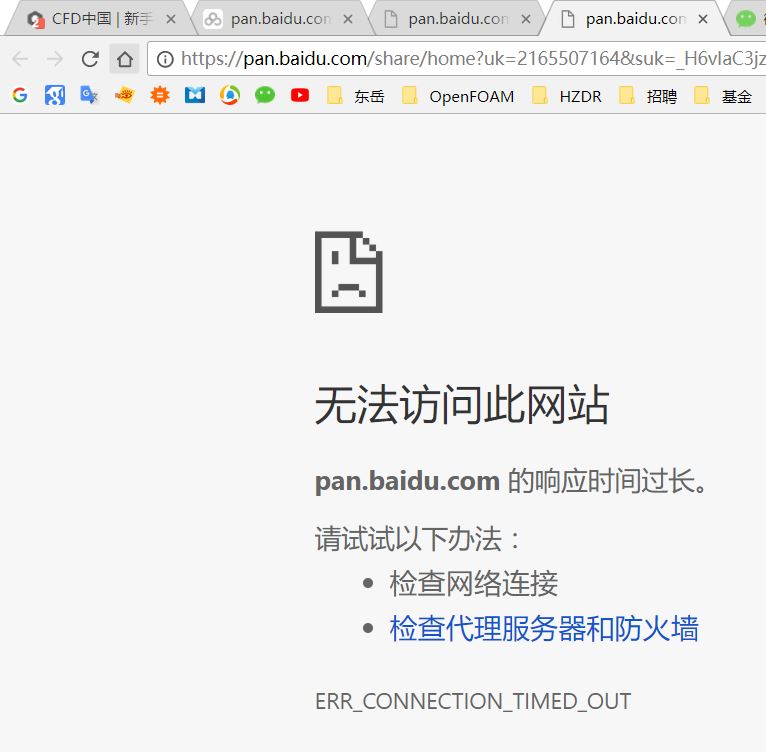Open the 招聘 bookmark folder
This screenshot has height=752, width=766.
[x=648, y=96]
